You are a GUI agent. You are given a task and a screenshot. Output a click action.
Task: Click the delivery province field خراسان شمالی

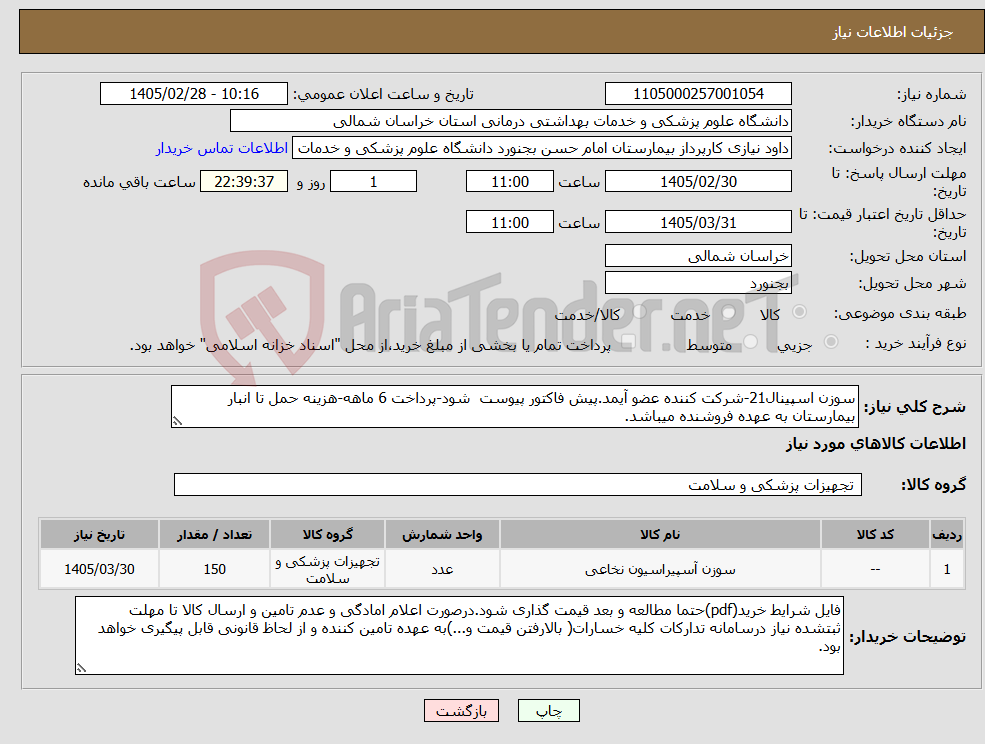[x=698, y=256]
